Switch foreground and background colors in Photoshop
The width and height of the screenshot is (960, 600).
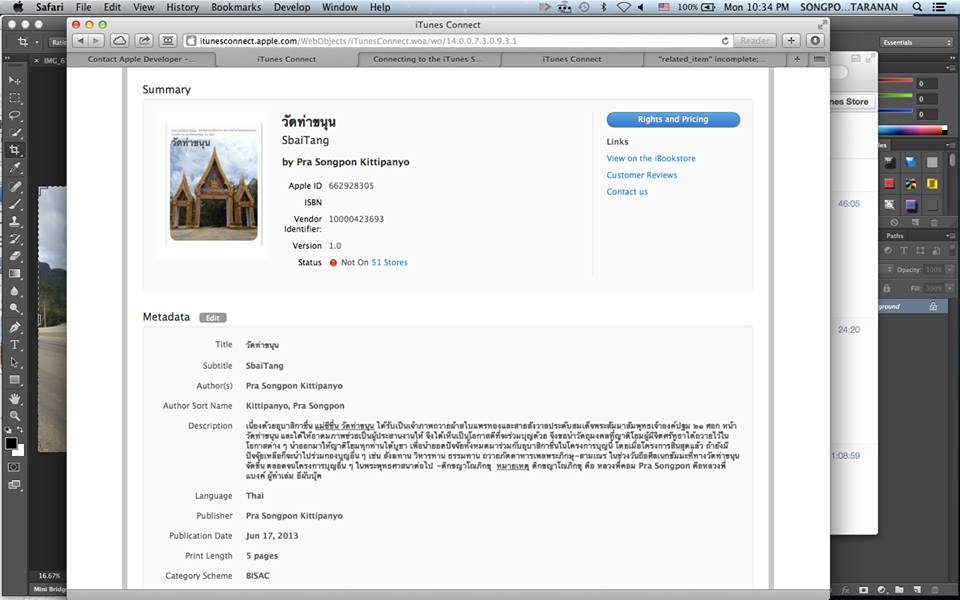point(20,430)
